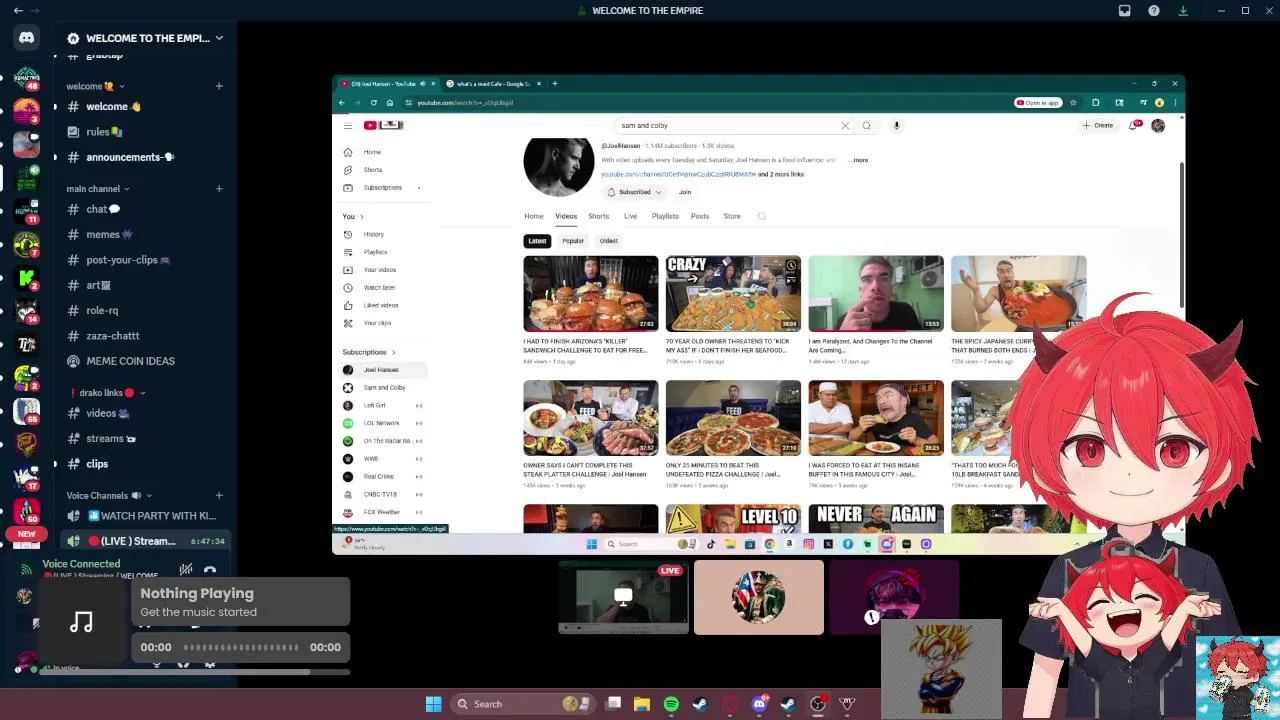Screen dimensions: 1280x720
Task: Click the music note album art tile
Action: [x=81, y=622]
